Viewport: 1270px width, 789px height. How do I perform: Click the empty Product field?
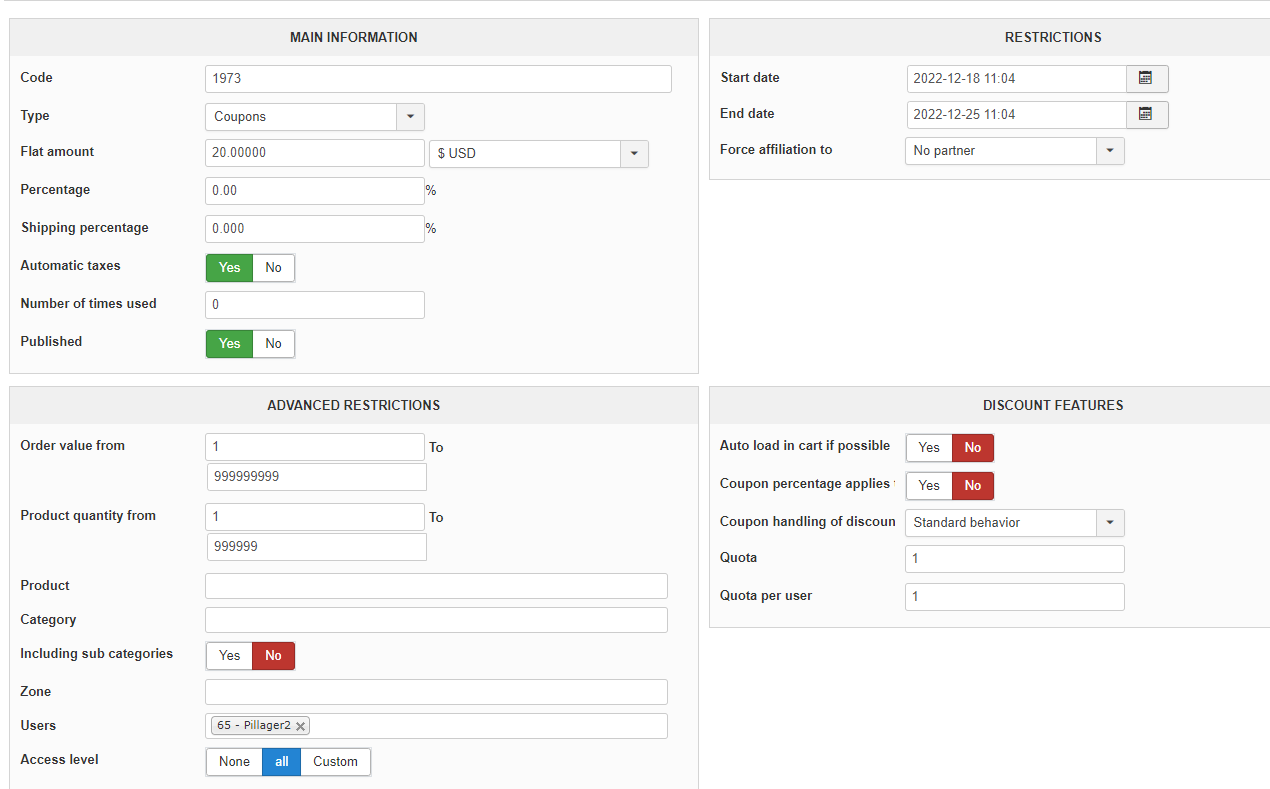coord(436,586)
